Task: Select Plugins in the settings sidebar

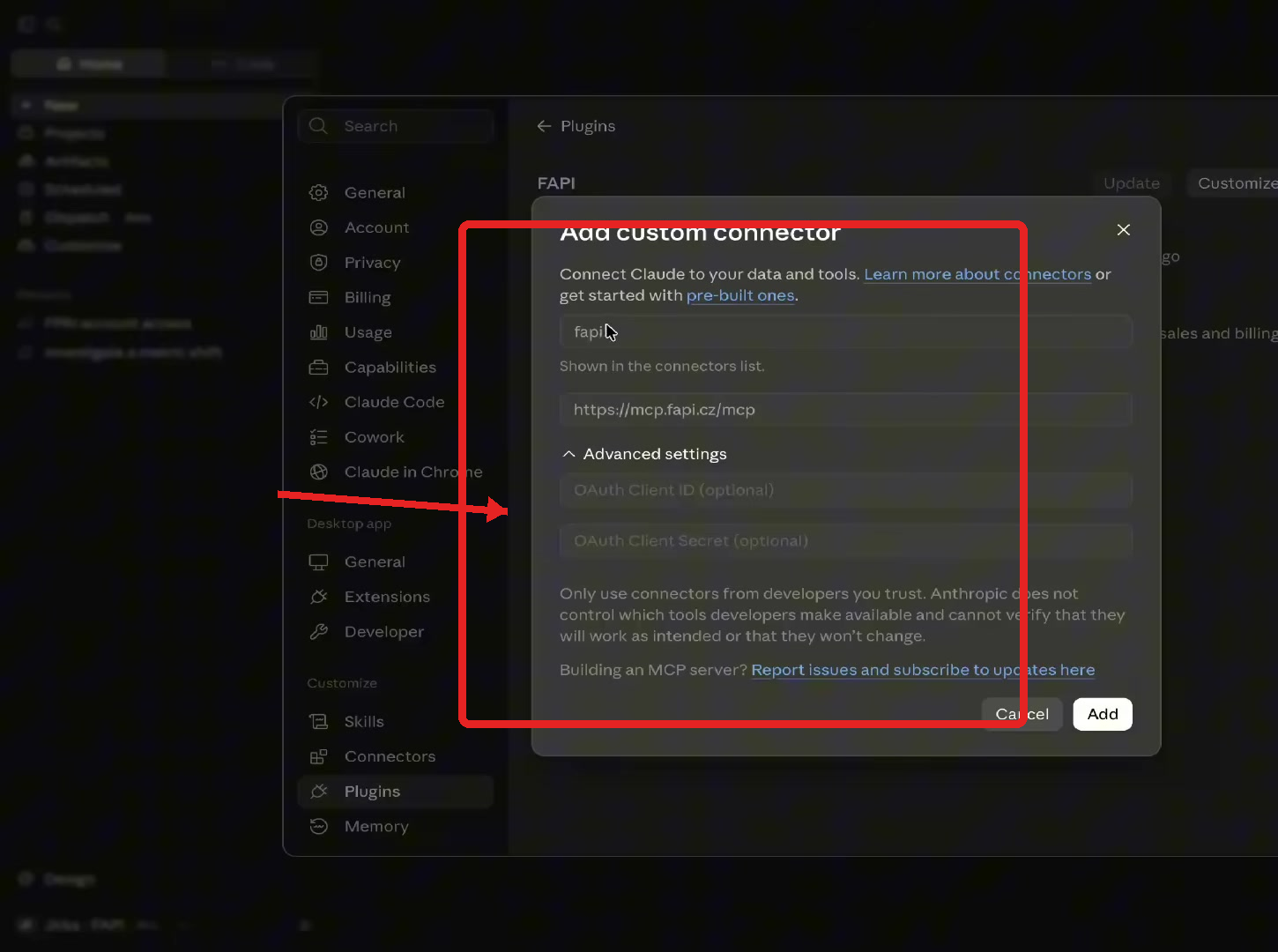Action: click(x=395, y=792)
